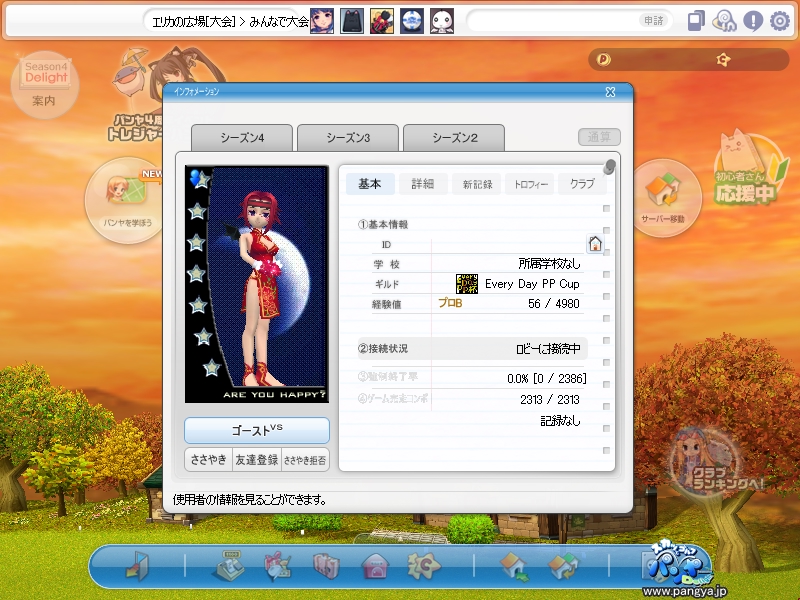Screen dimensions: 800x600
Task: Click the house swap arrows icon
Action: [x=563, y=566]
